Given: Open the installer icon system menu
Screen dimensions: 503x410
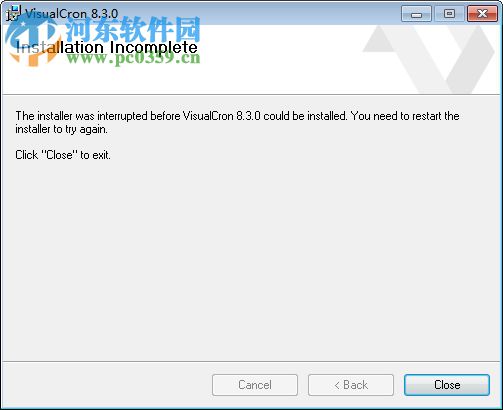Looking at the screenshot, I should point(13,13).
